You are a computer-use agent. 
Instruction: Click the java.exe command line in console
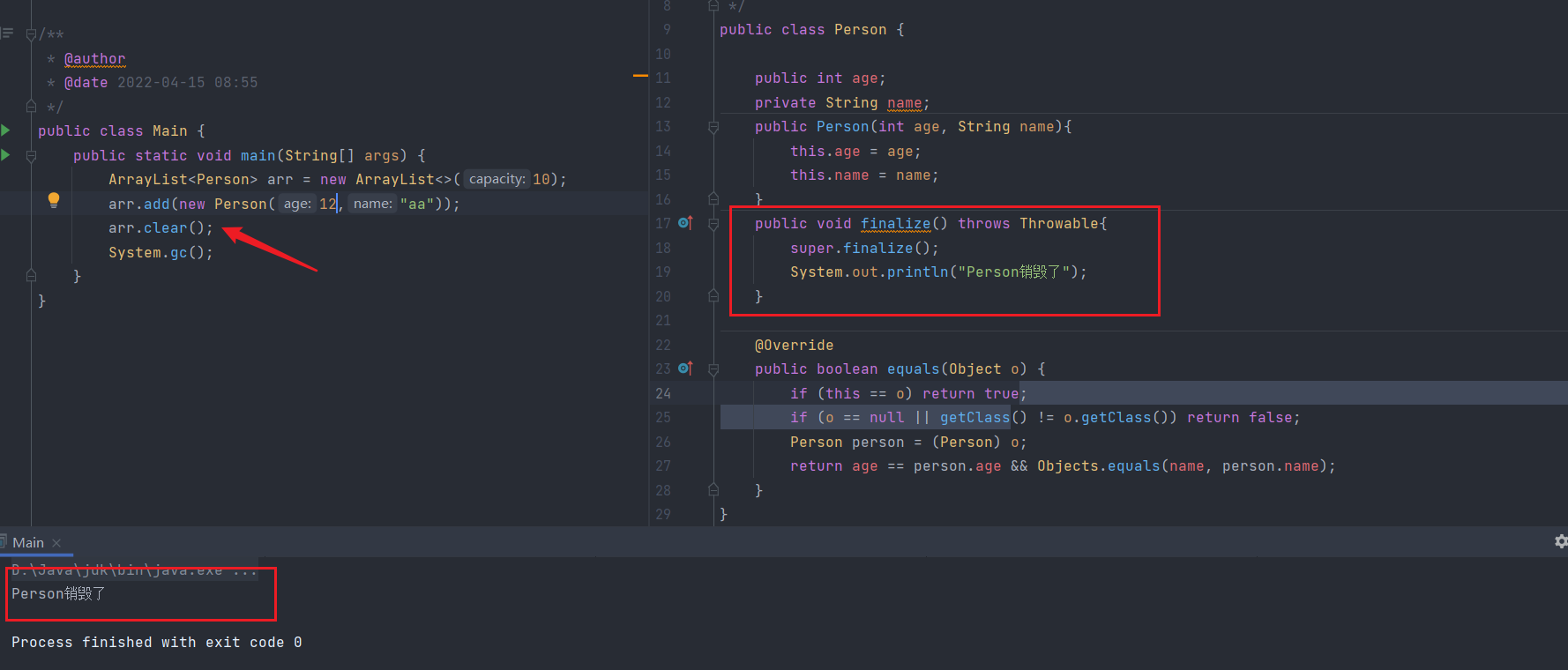point(134,570)
